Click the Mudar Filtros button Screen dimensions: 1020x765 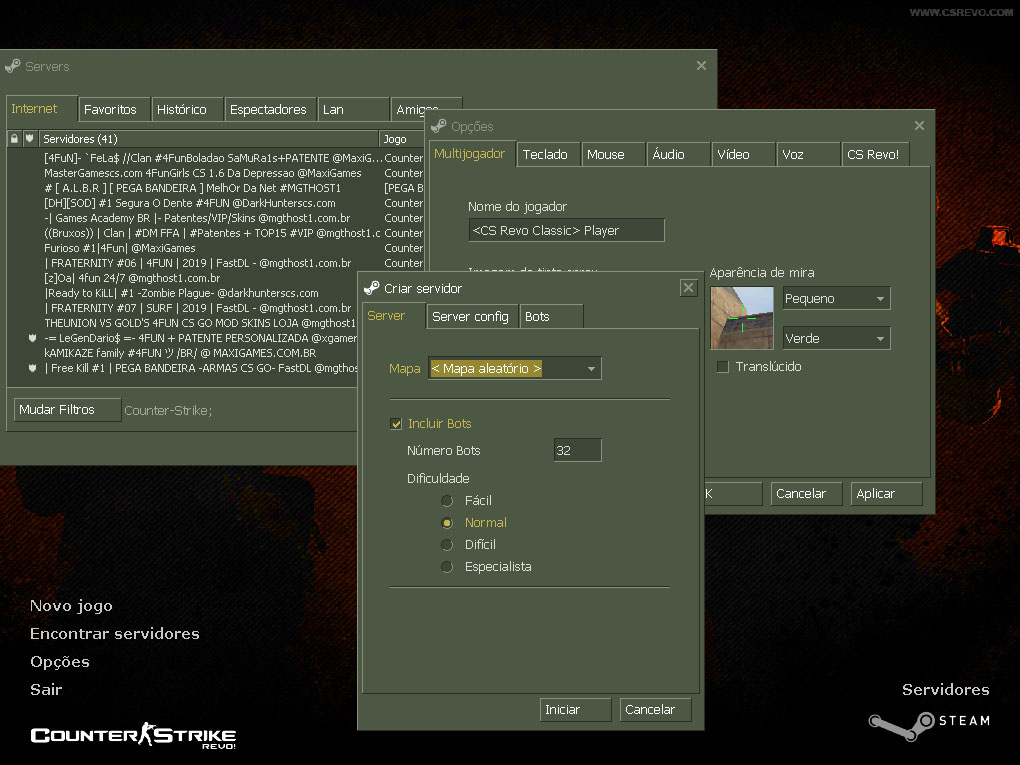67,410
